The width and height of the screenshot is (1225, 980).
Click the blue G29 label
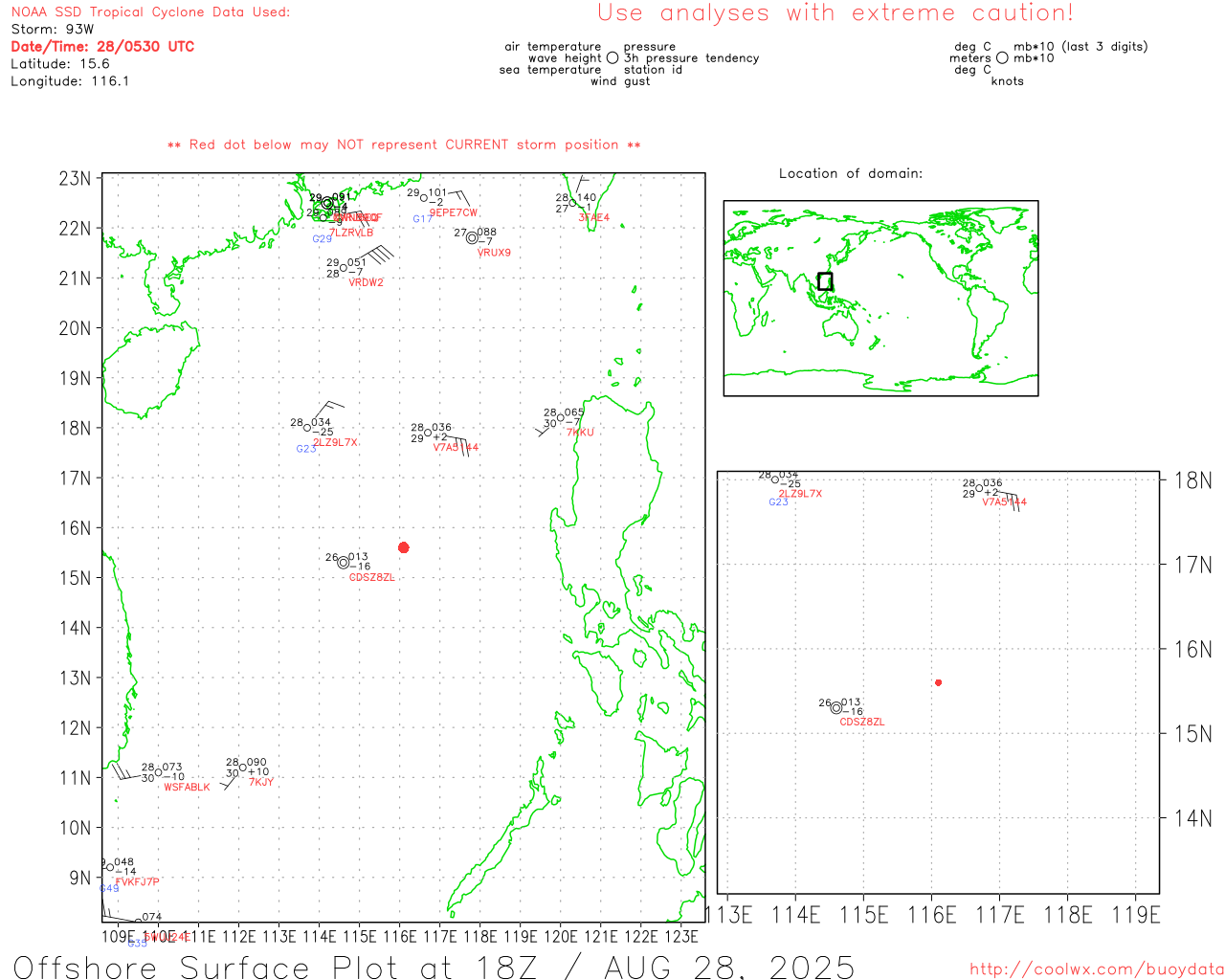click(x=322, y=239)
